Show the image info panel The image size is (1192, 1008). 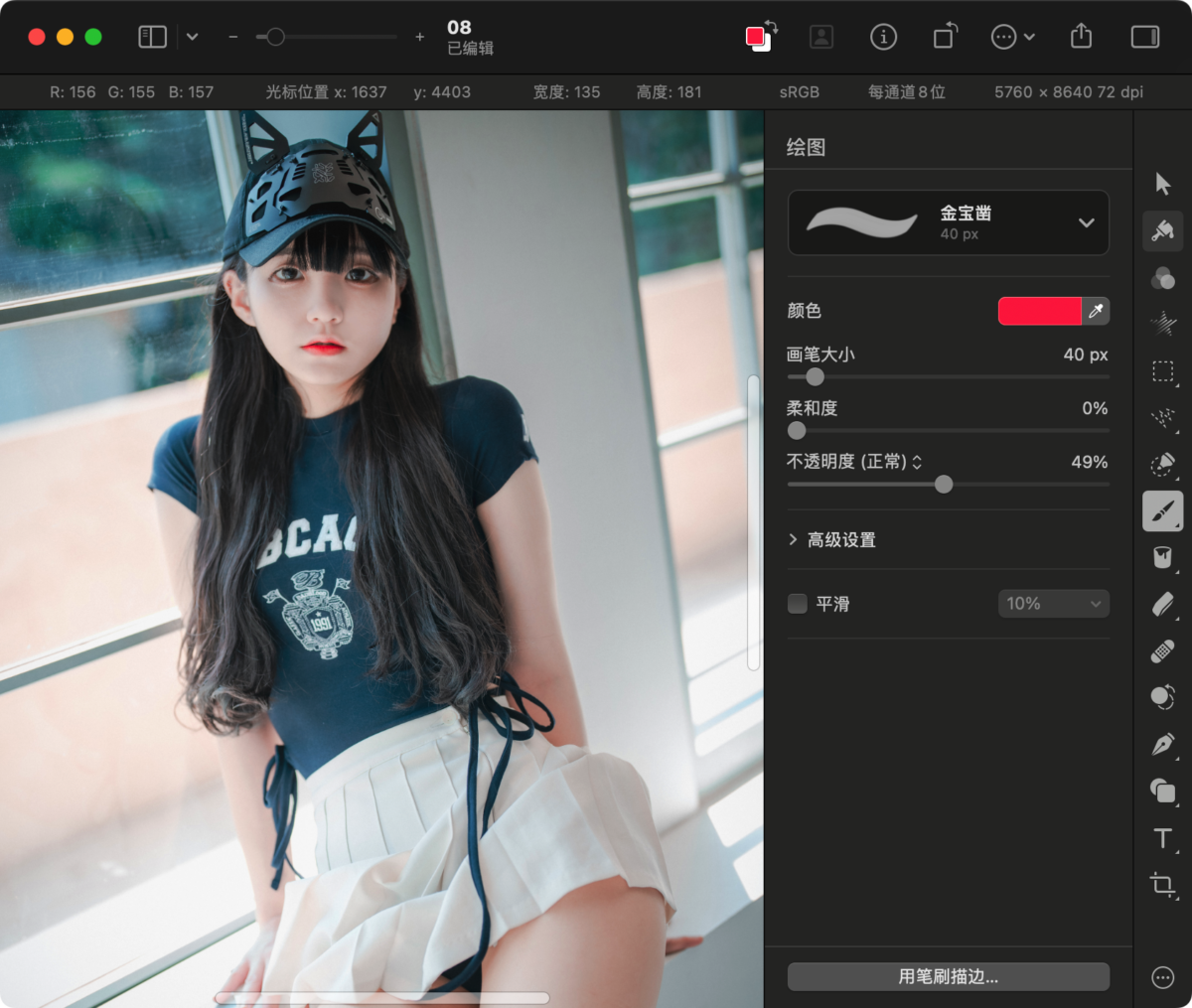point(883,37)
